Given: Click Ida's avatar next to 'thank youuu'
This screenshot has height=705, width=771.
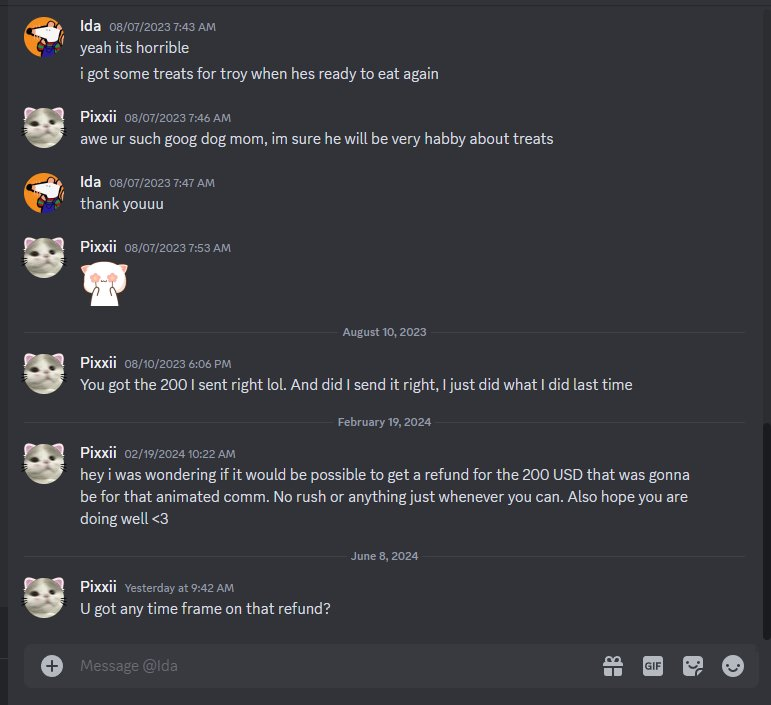Looking at the screenshot, I should point(44,193).
